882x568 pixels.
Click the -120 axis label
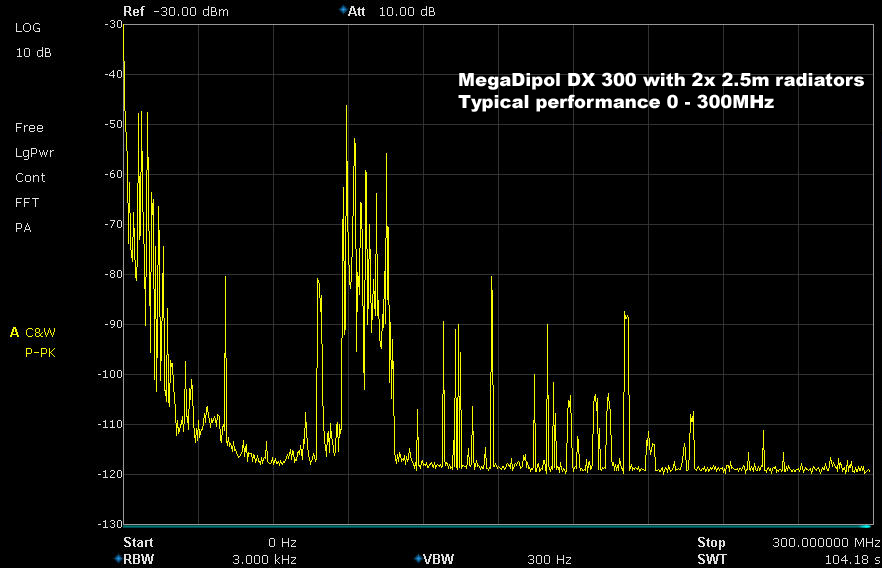(110, 474)
